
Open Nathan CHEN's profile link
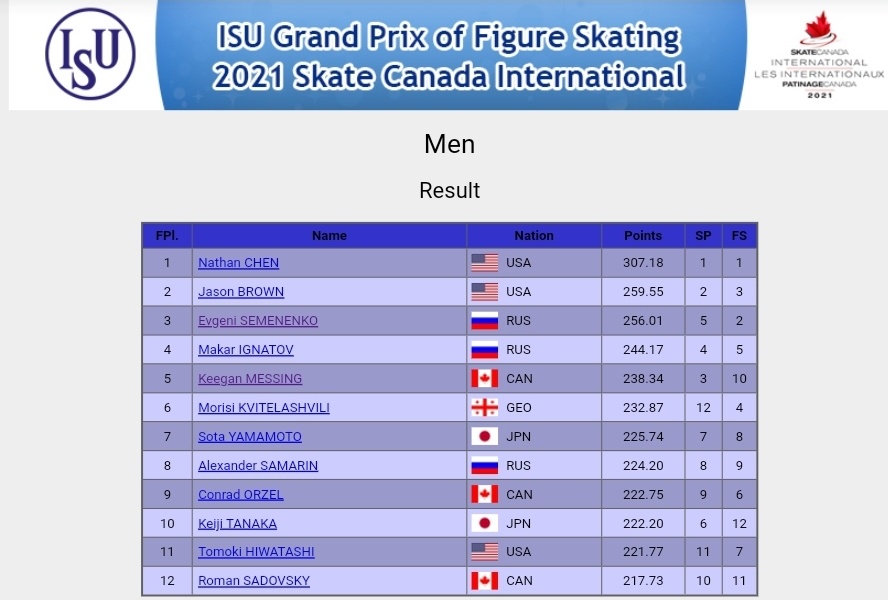point(238,263)
